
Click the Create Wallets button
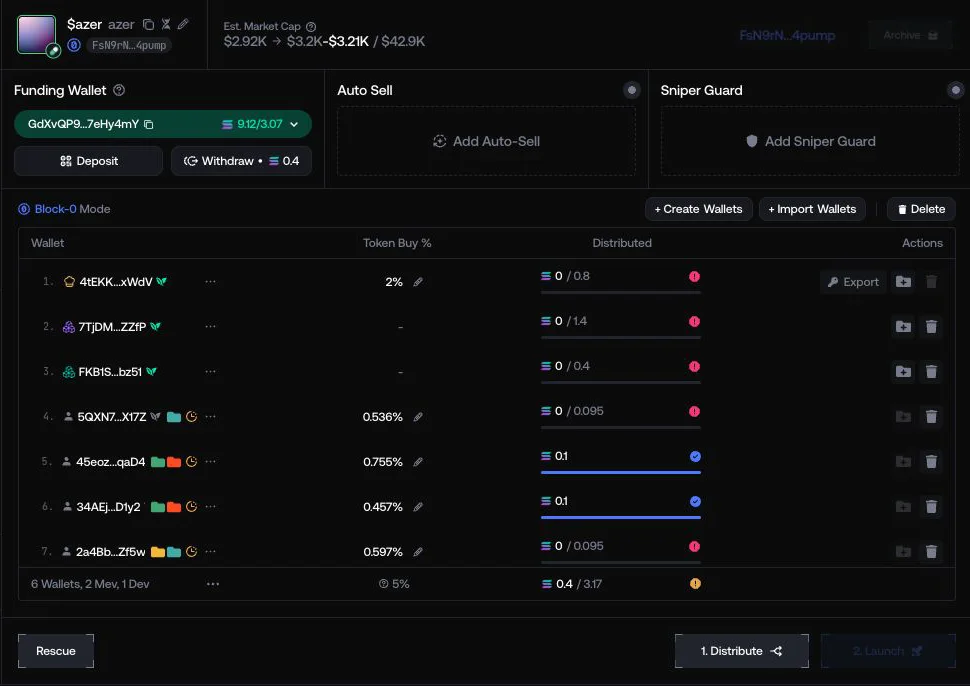pos(698,209)
